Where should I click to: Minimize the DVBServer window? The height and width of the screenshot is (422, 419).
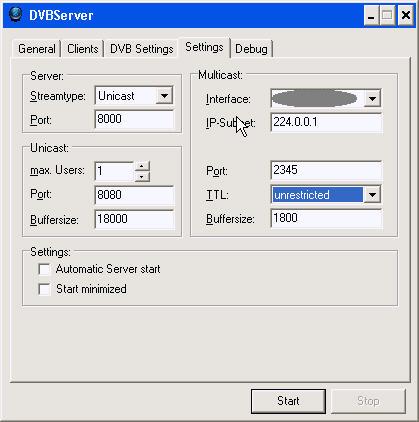point(371,15)
